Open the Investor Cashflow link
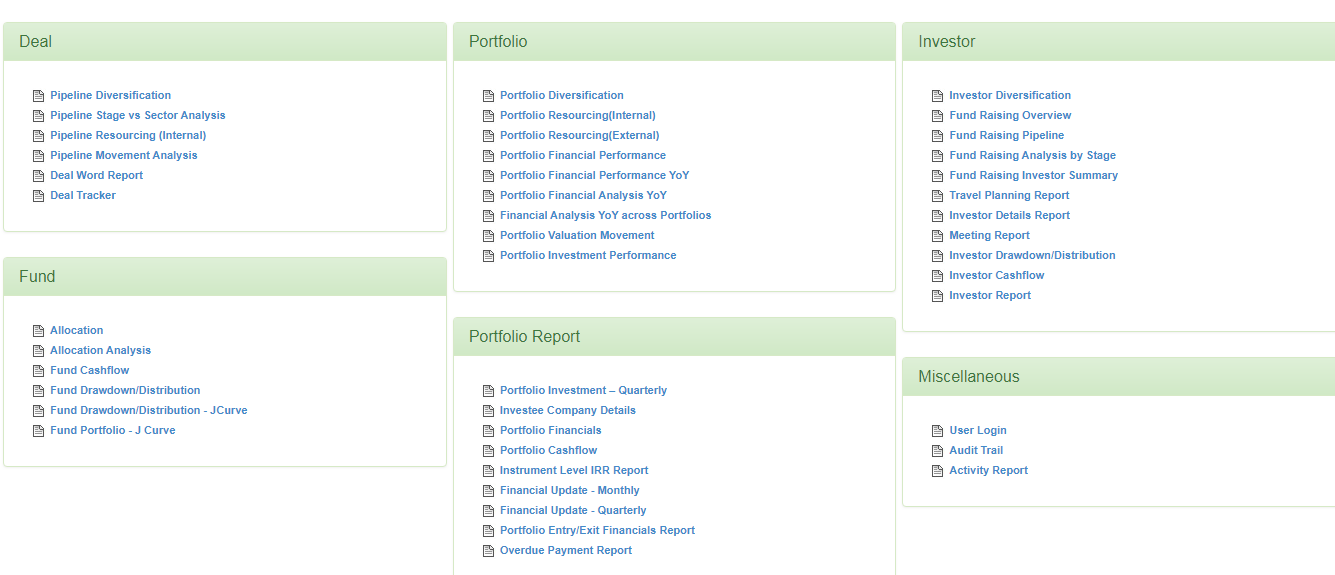Screen dimensions: 1335x575 tap(997, 275)
